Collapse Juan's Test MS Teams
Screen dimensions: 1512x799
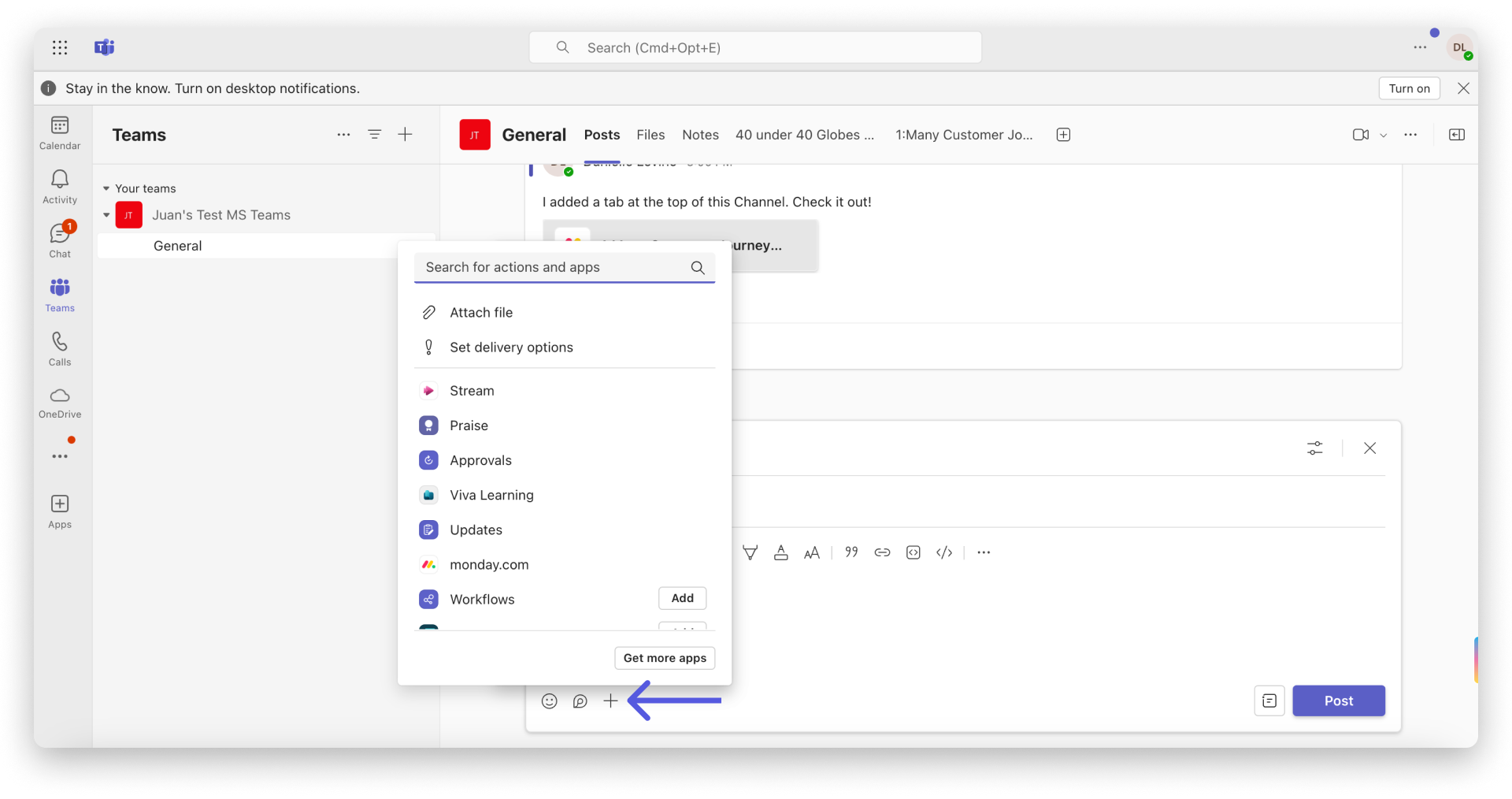(106, 215)
